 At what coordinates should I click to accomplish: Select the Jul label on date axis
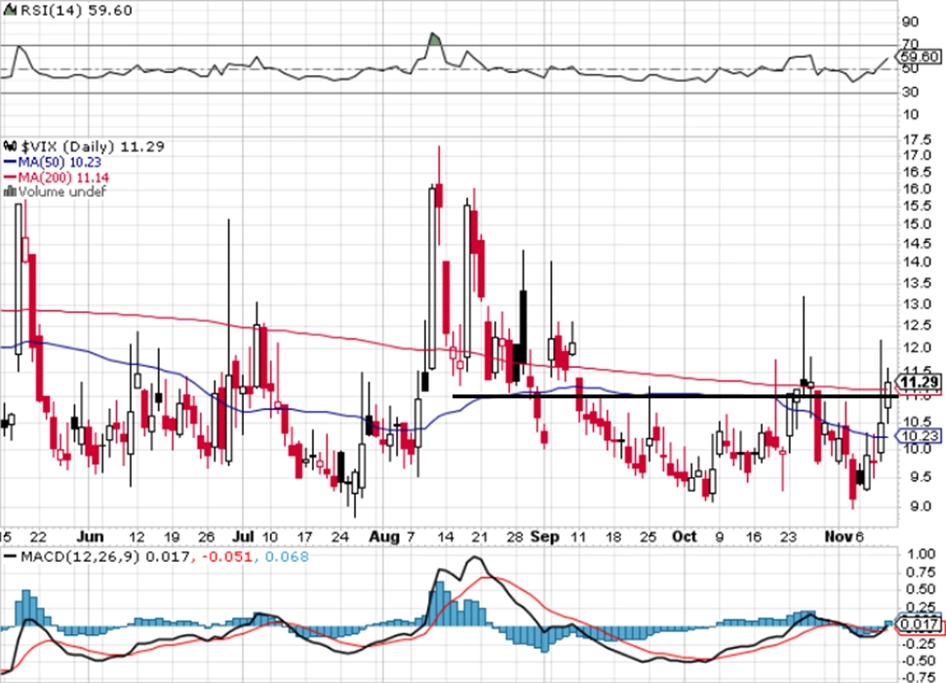[x=243, y=536]
